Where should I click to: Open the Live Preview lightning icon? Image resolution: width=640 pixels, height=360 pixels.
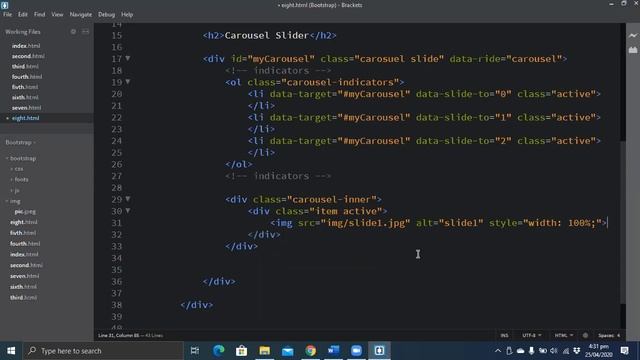pyautogui.click(x=633, y=36)
